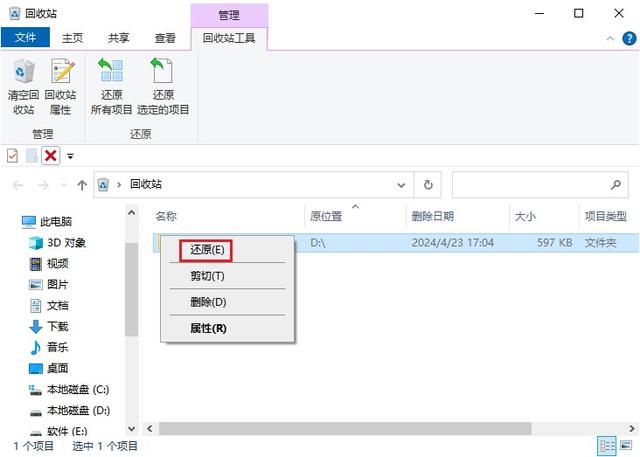
Task: Click quick access properties checkmark icon
Action: 12,156
